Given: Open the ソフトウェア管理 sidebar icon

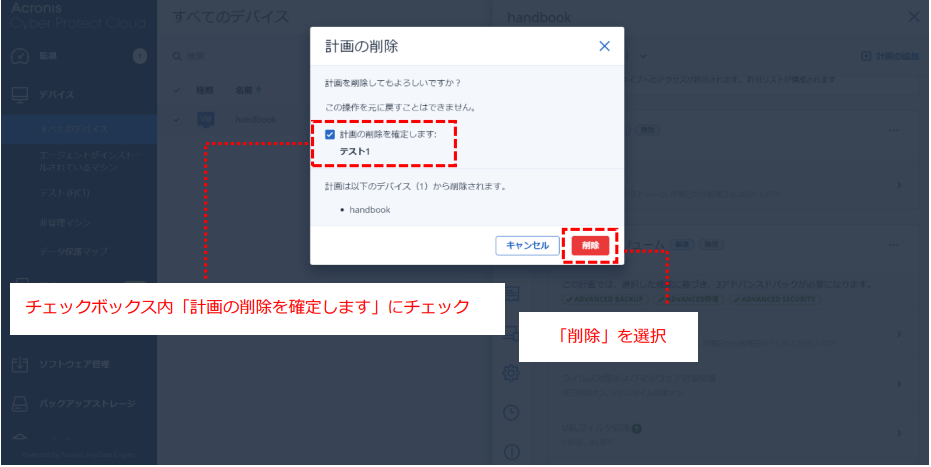Looking at the screenshot, I should (x=19, y=363).
